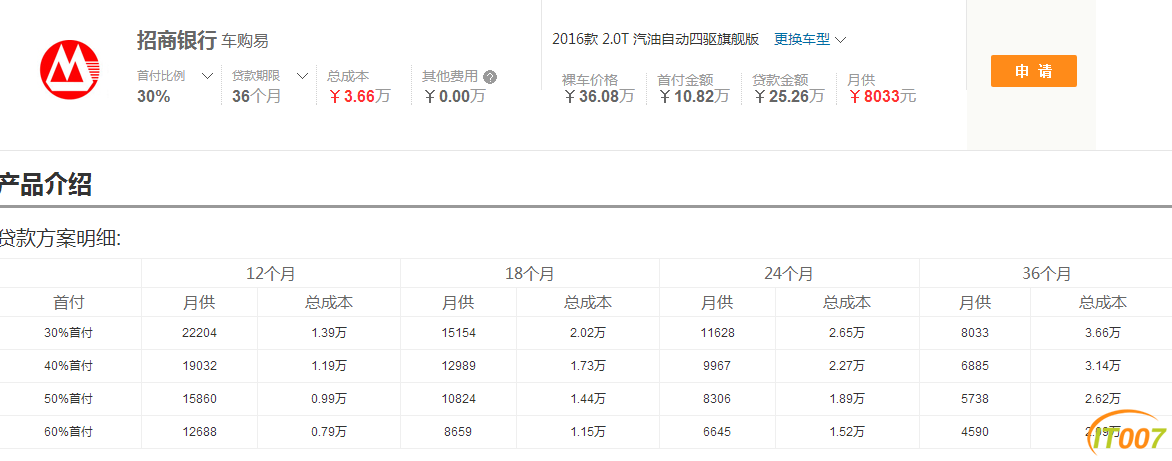Click the China Merchants Bank logo
This screenshot has width=1172, height=461.
70,69
